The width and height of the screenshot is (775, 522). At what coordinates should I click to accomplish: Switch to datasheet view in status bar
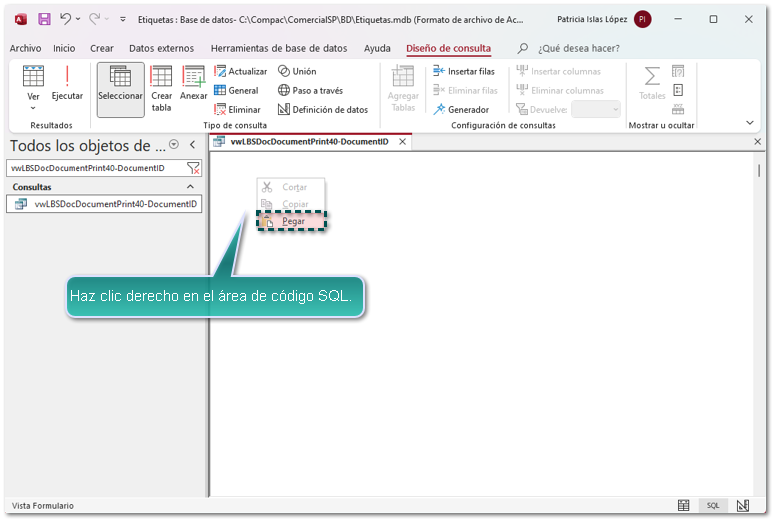pos(684,506)
